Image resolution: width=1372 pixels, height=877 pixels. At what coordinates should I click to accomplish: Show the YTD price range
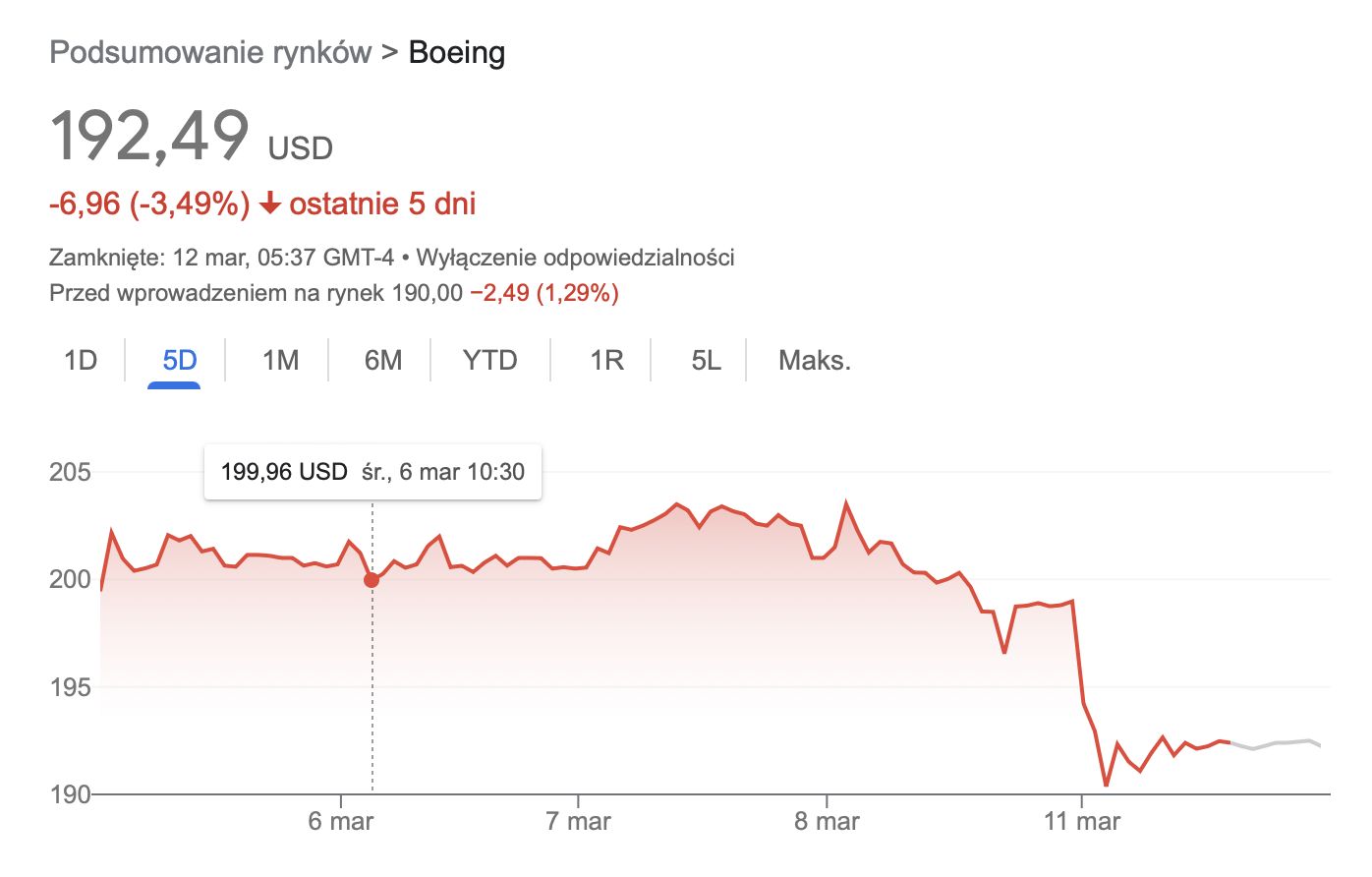[x=489, y=361]
